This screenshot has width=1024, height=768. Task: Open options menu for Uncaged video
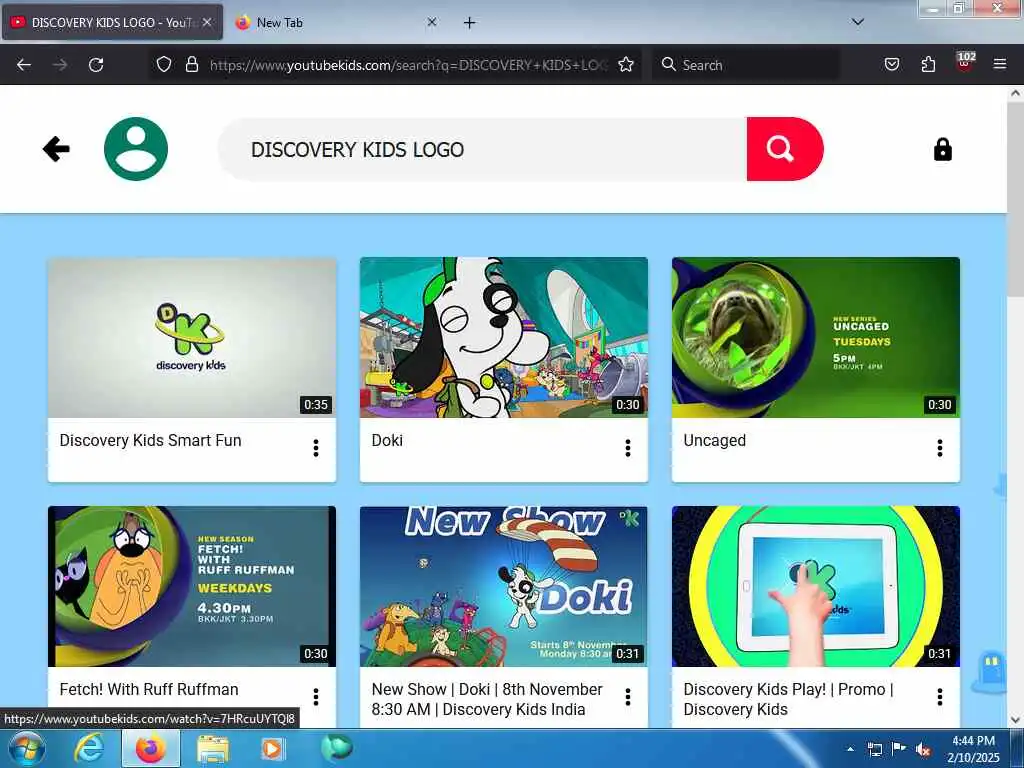click(x=940, y=448)
